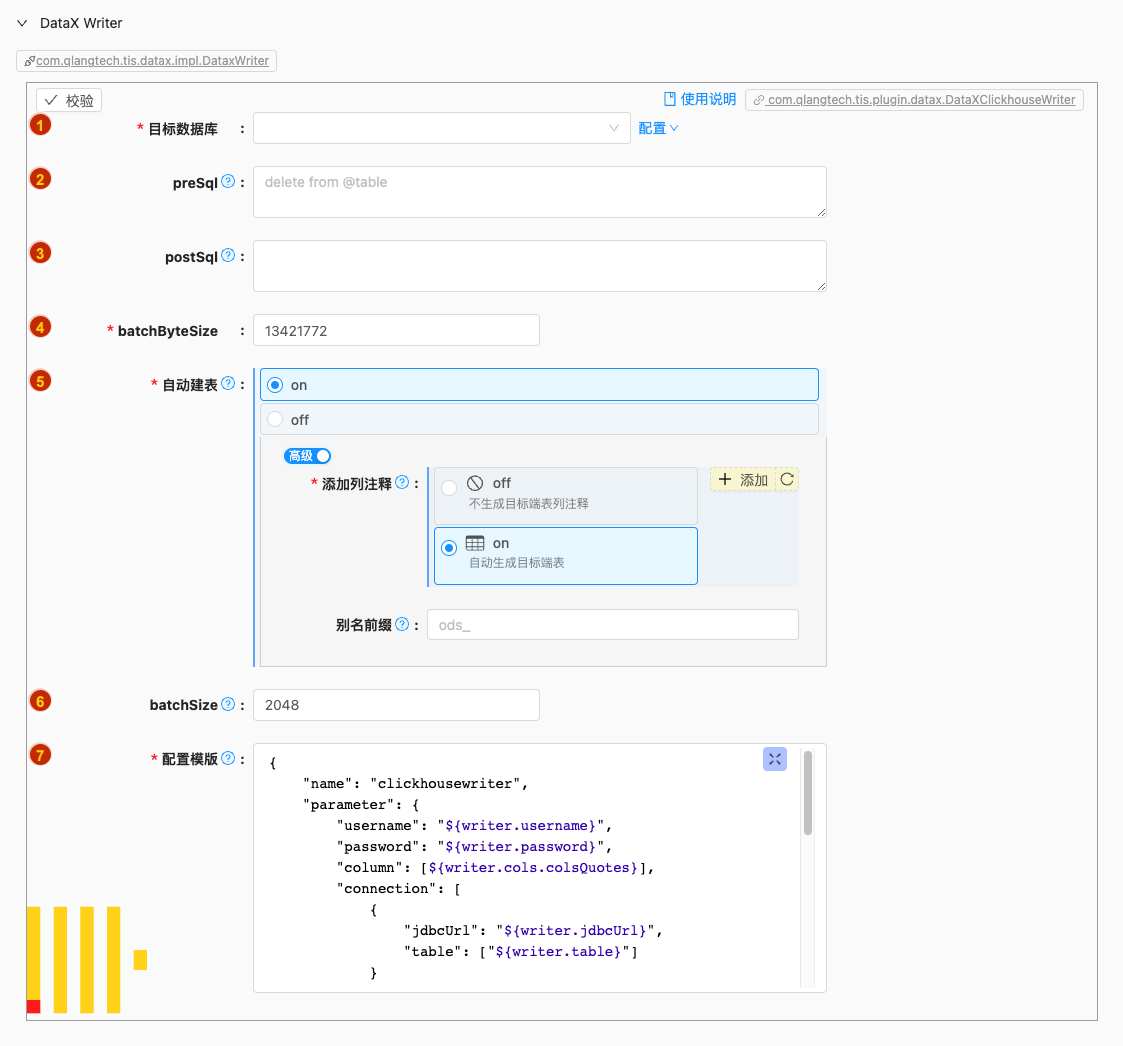
Task: Toggle the 高级 advanced switch
Action: 308,456
